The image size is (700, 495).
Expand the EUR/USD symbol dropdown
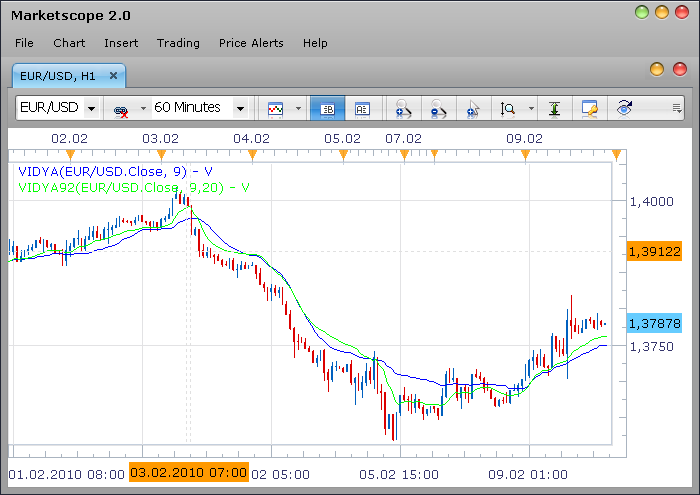[92, 108]
